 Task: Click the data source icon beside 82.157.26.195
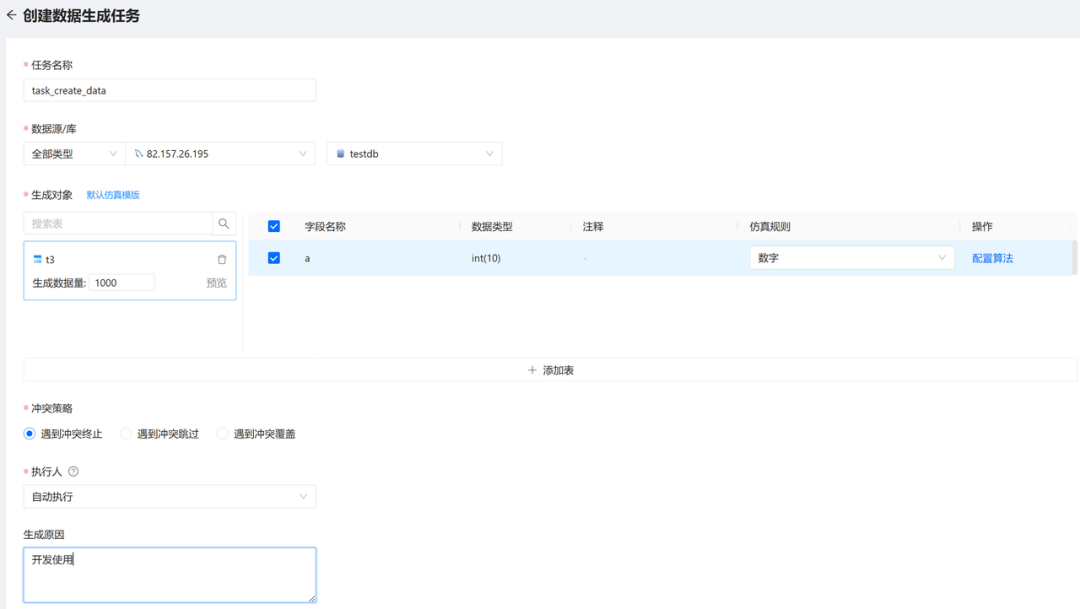tap(138, 154)
